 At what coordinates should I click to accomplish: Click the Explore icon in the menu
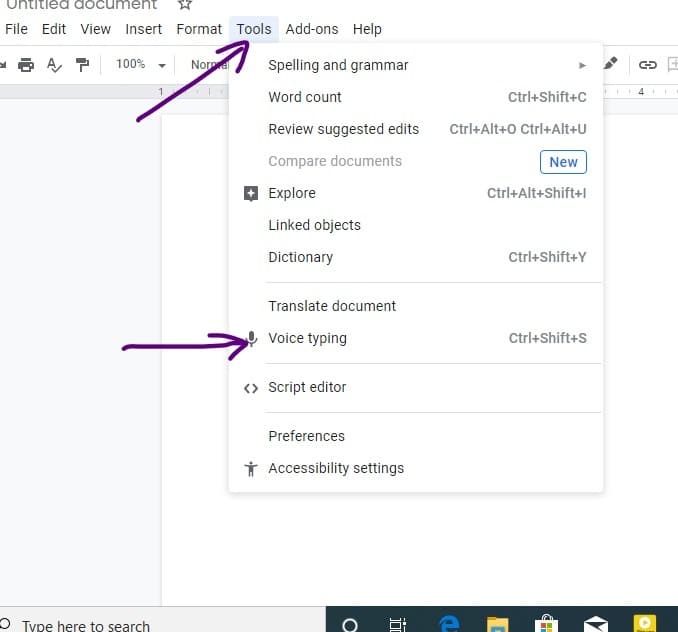[x=251, y=194]
